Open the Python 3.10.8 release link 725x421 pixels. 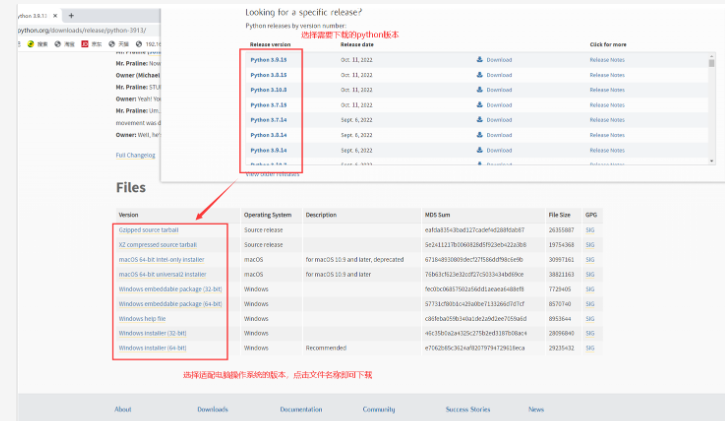(269, 90)
